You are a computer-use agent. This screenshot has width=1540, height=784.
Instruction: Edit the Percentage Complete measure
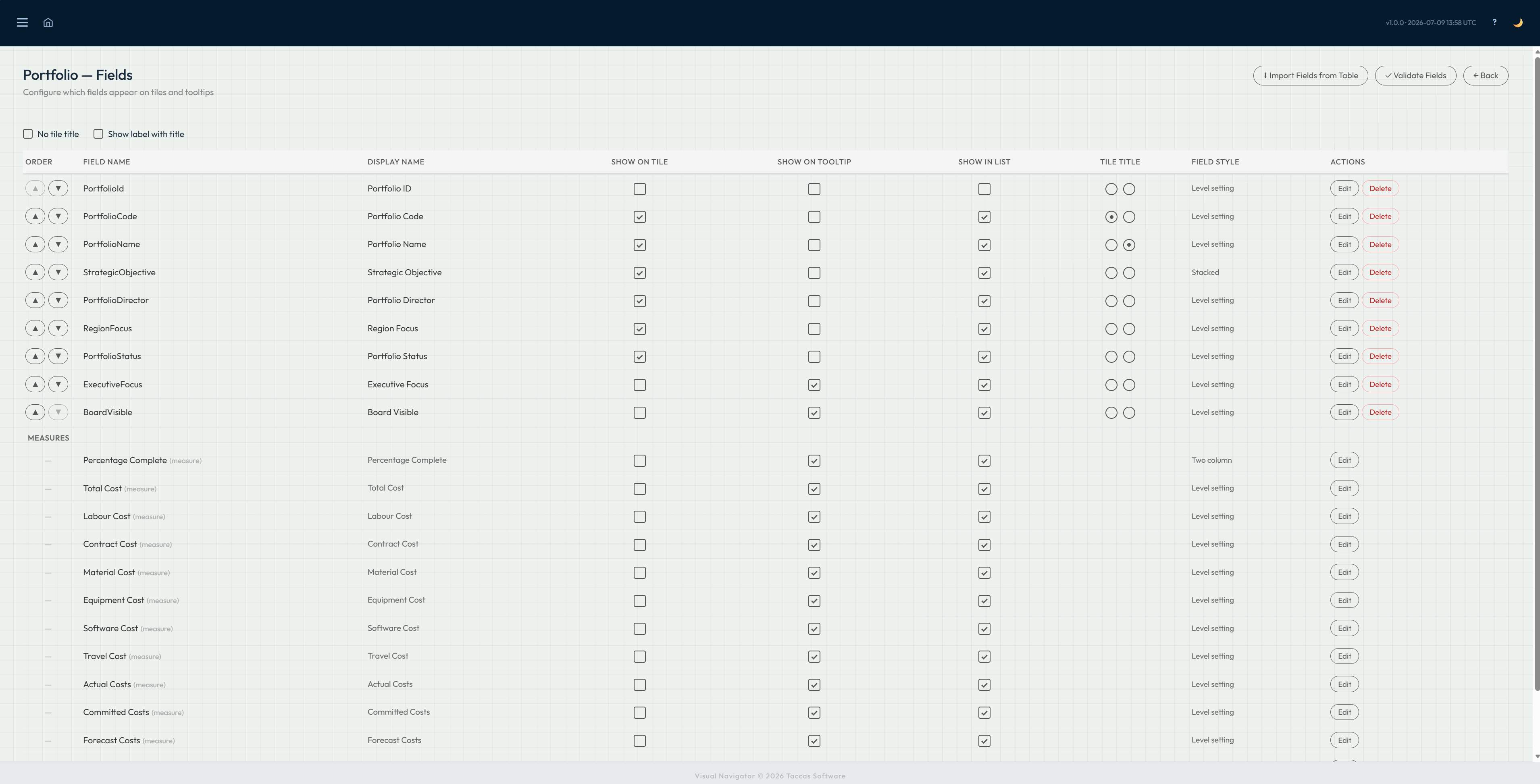tap(1344, 460)
